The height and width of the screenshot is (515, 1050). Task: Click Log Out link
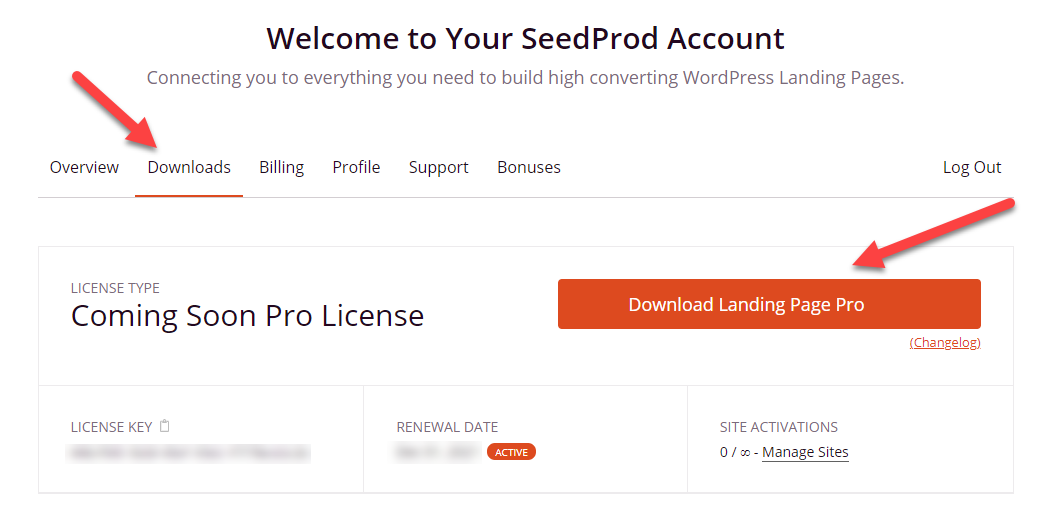pos(971,167)
